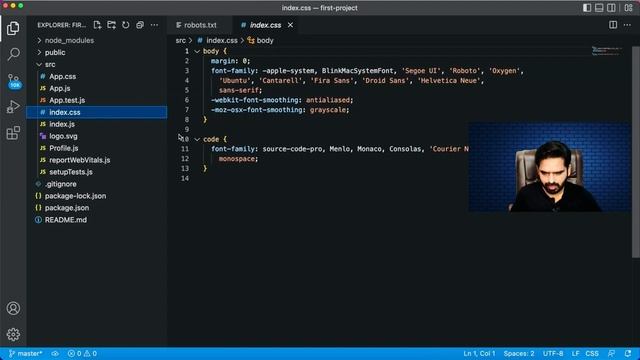The height and width of the screenshot is (360, 640).
Task: Change end of line sequence LF
Action: (576, 353)
